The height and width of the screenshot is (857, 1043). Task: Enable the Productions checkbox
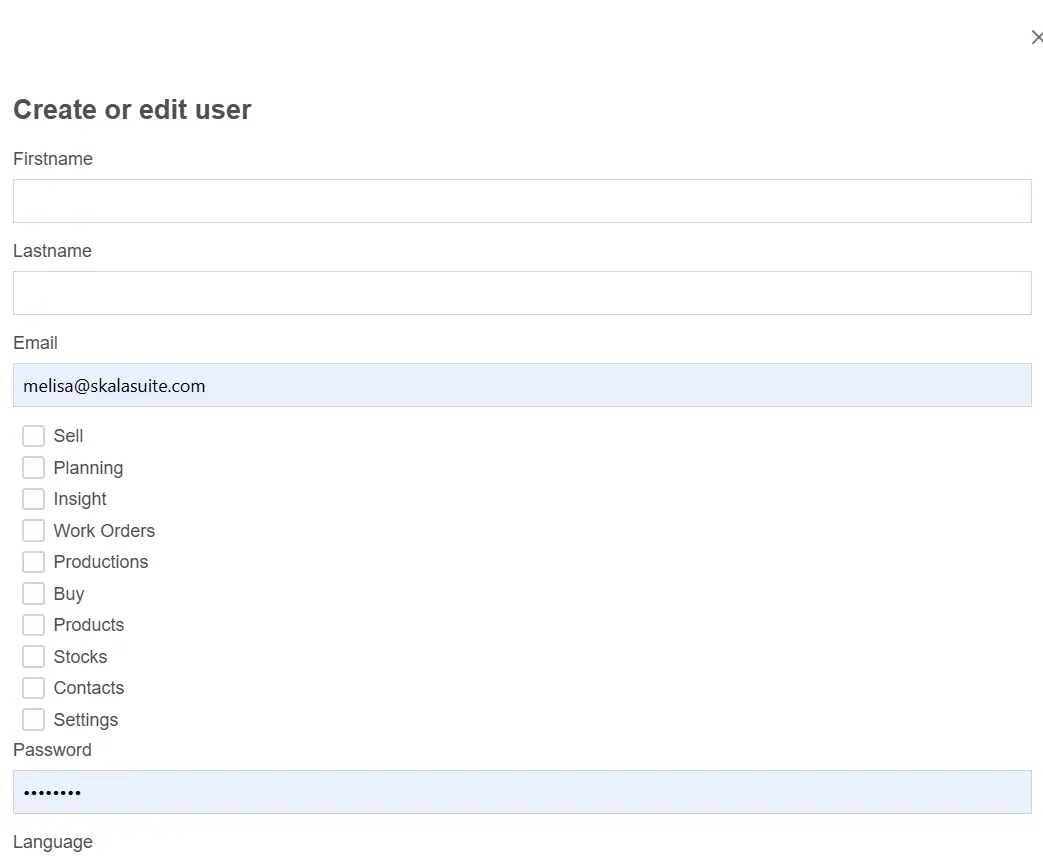tap(33, 562)
